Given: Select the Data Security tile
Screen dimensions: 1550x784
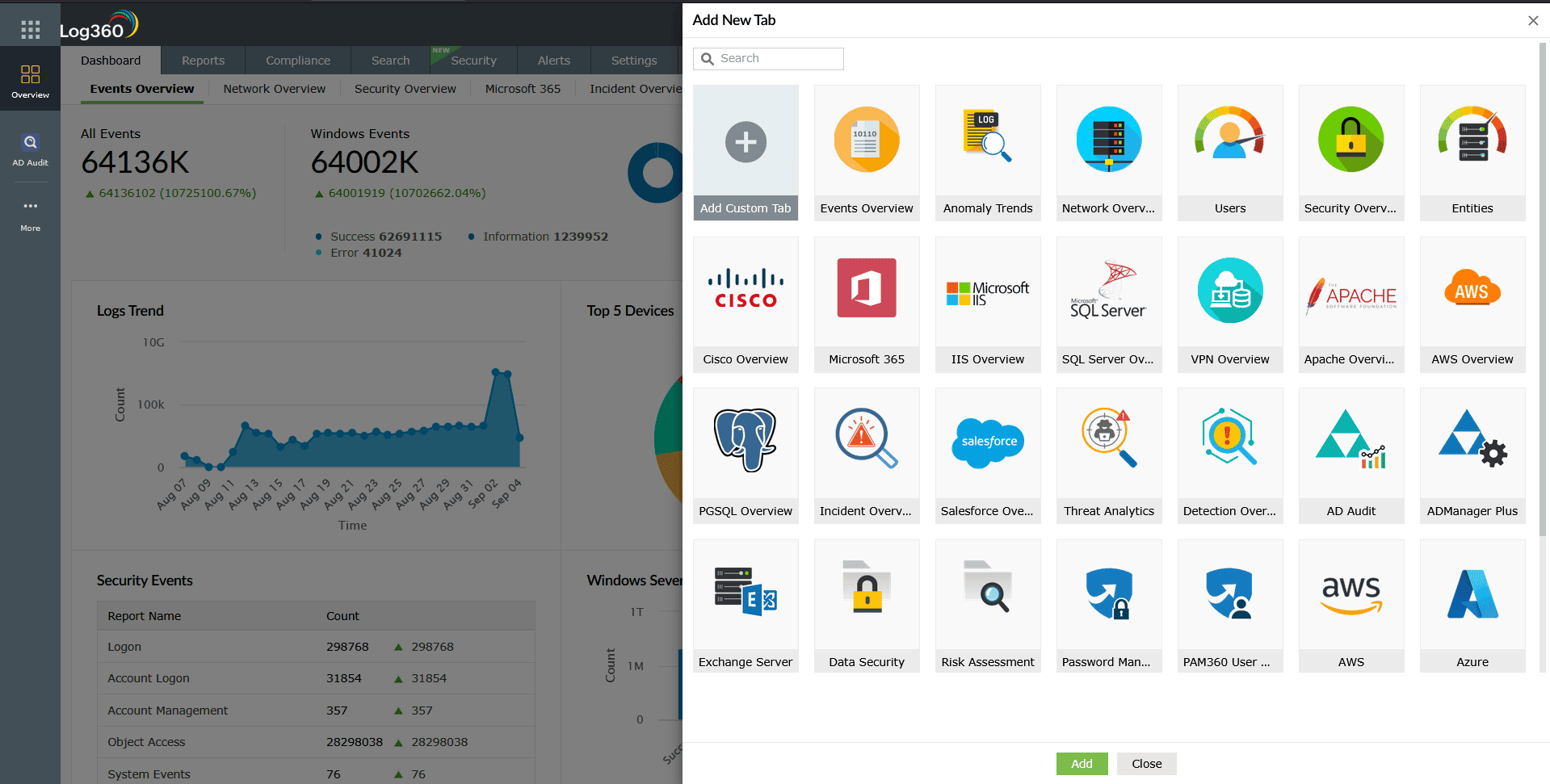Looking at the screenshot, I should coord(866,606).
